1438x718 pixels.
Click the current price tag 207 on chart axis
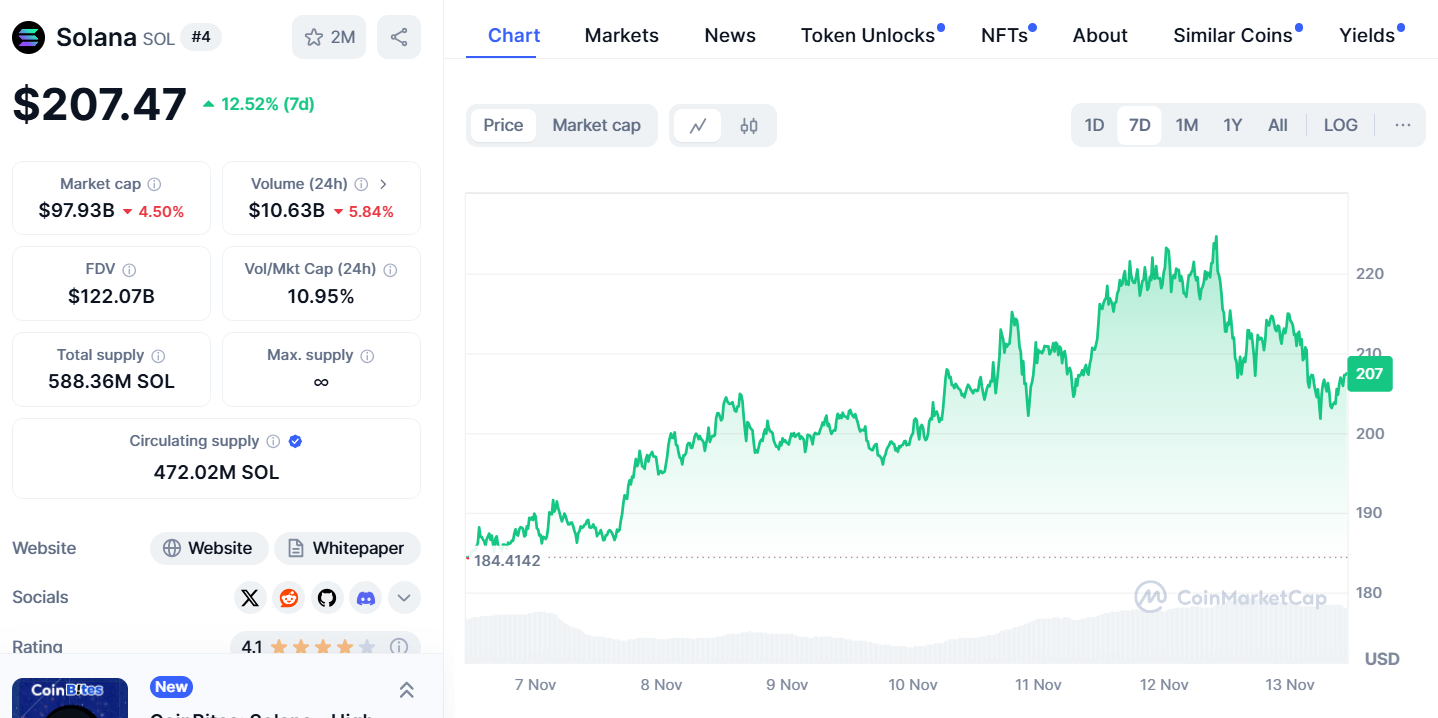(1369, 375)
